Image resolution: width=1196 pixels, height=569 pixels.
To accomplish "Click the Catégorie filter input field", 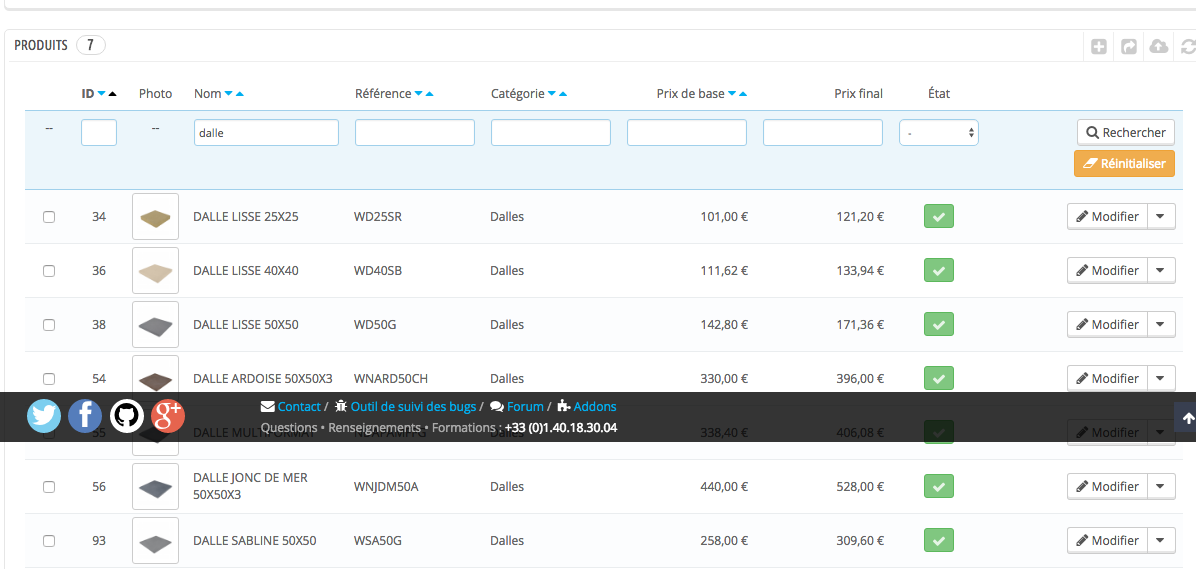I will click(551, 133).
